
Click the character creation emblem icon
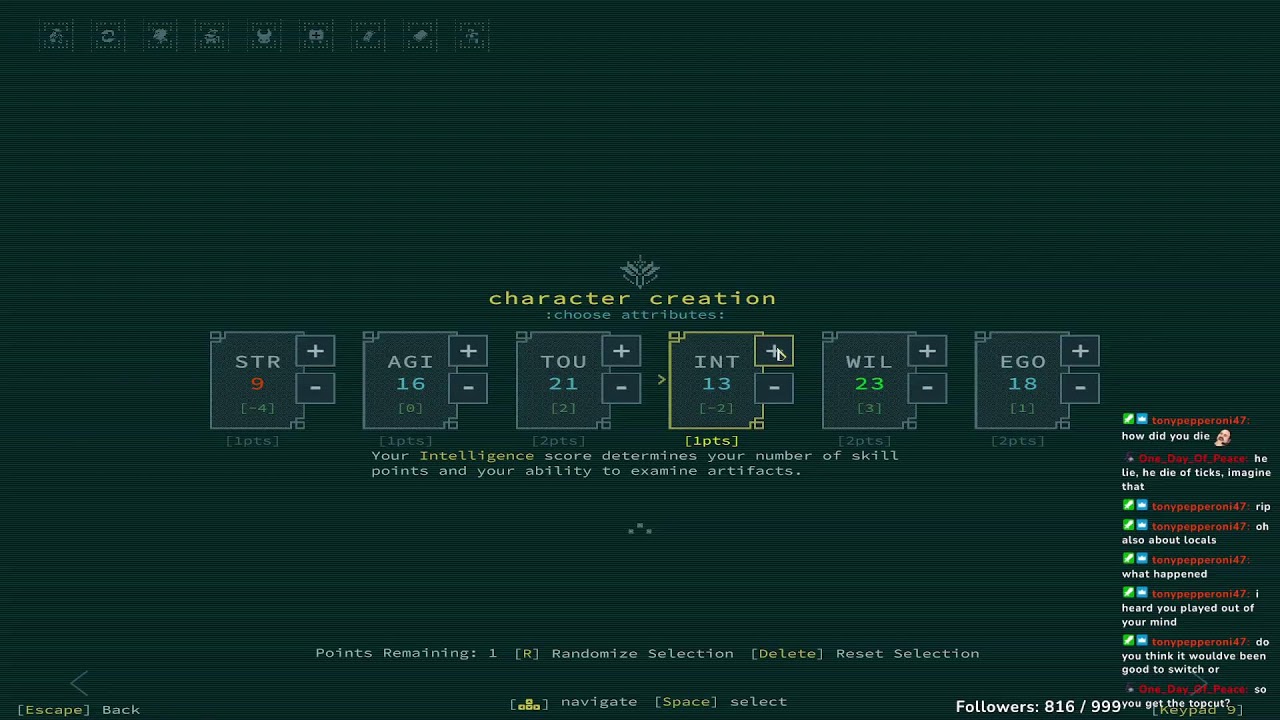640,271
